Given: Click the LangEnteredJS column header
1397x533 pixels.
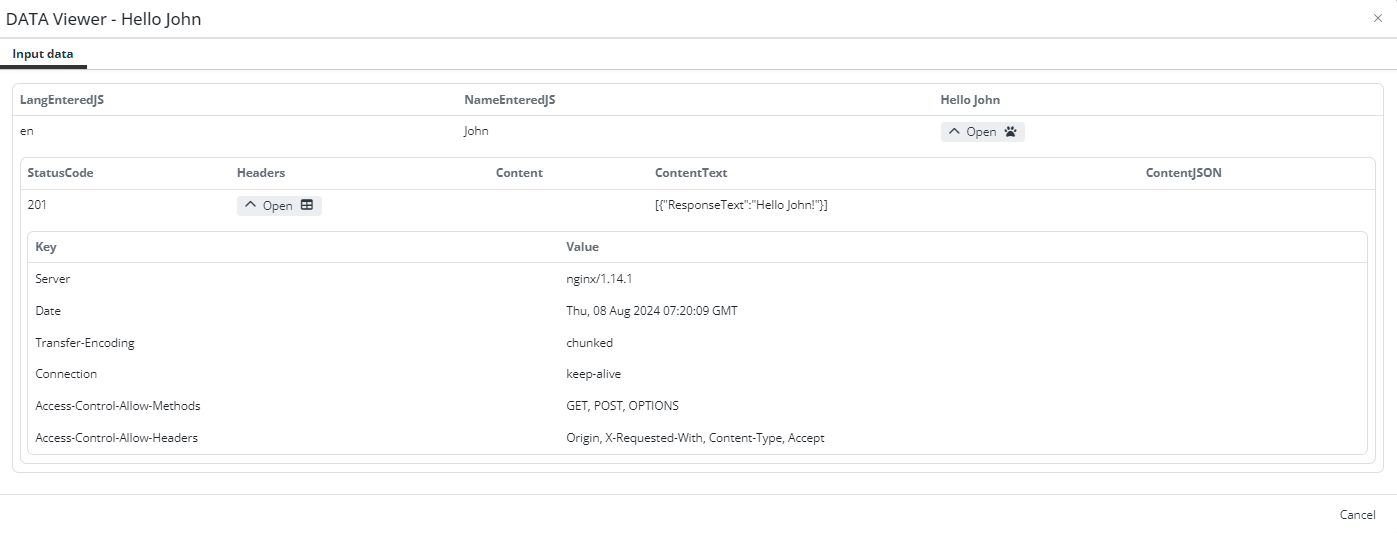Looking at the screenshot, I should 63,100.
